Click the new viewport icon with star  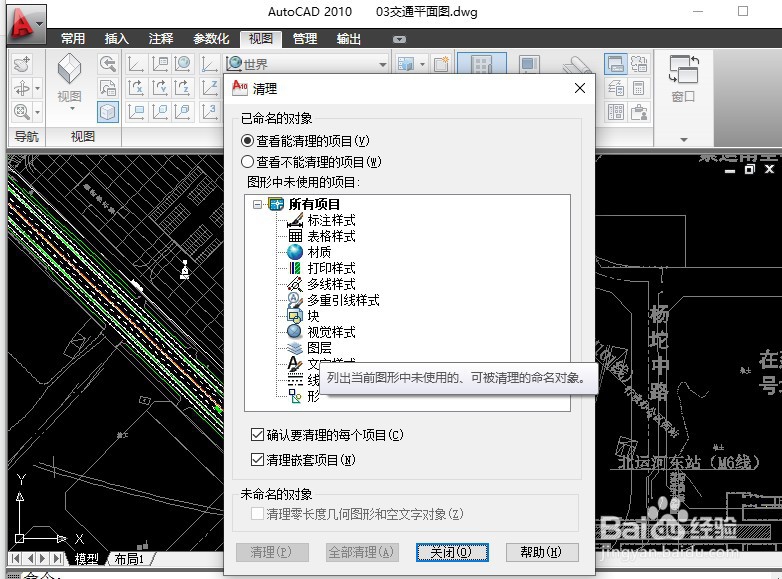tap(441, 64)
